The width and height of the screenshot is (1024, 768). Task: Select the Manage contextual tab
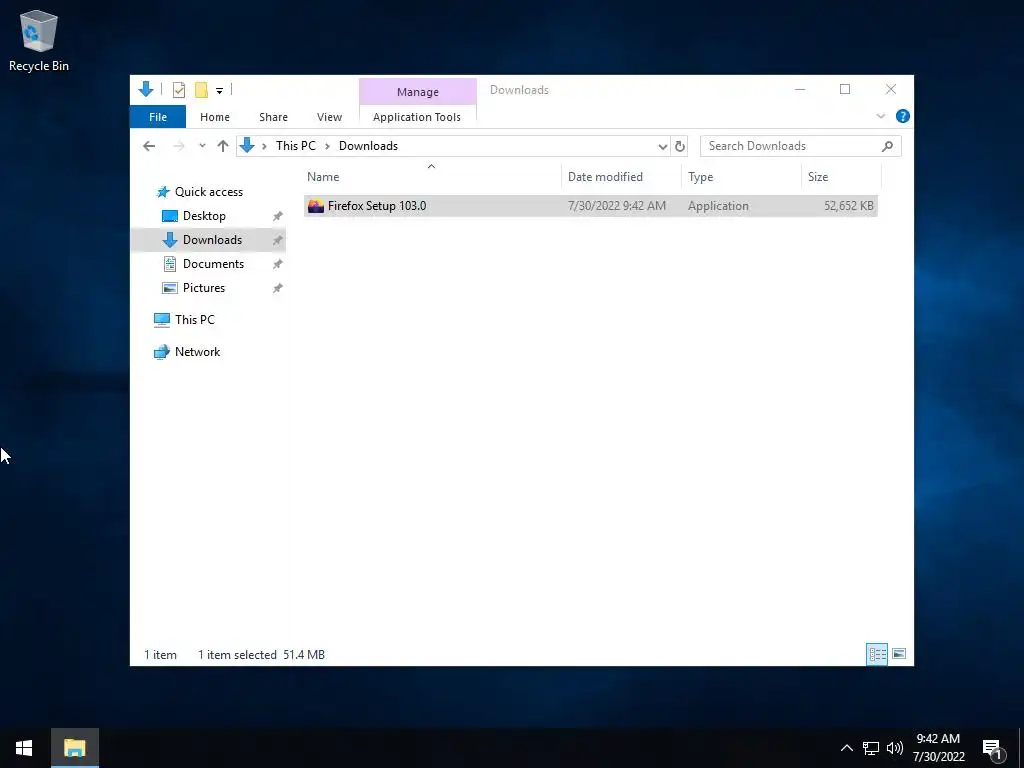(x=417, y=92)
